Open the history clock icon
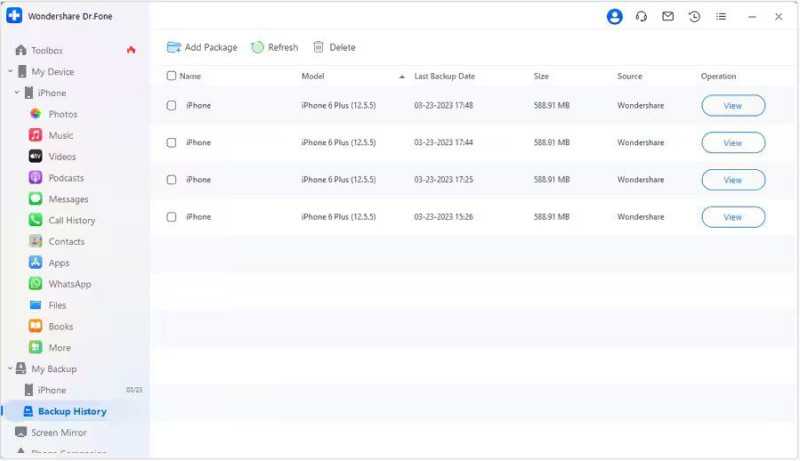 click(x=694, y=17)
